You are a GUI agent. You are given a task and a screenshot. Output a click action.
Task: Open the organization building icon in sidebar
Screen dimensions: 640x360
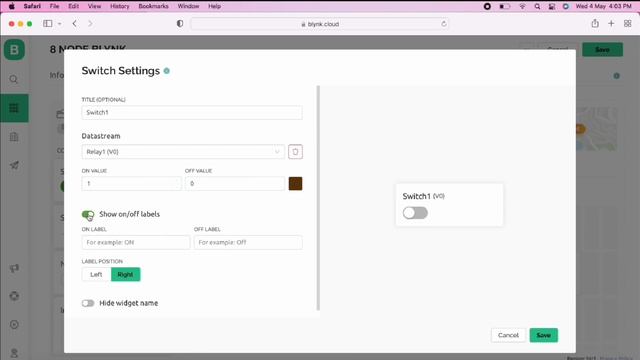(x=14, y=137)
